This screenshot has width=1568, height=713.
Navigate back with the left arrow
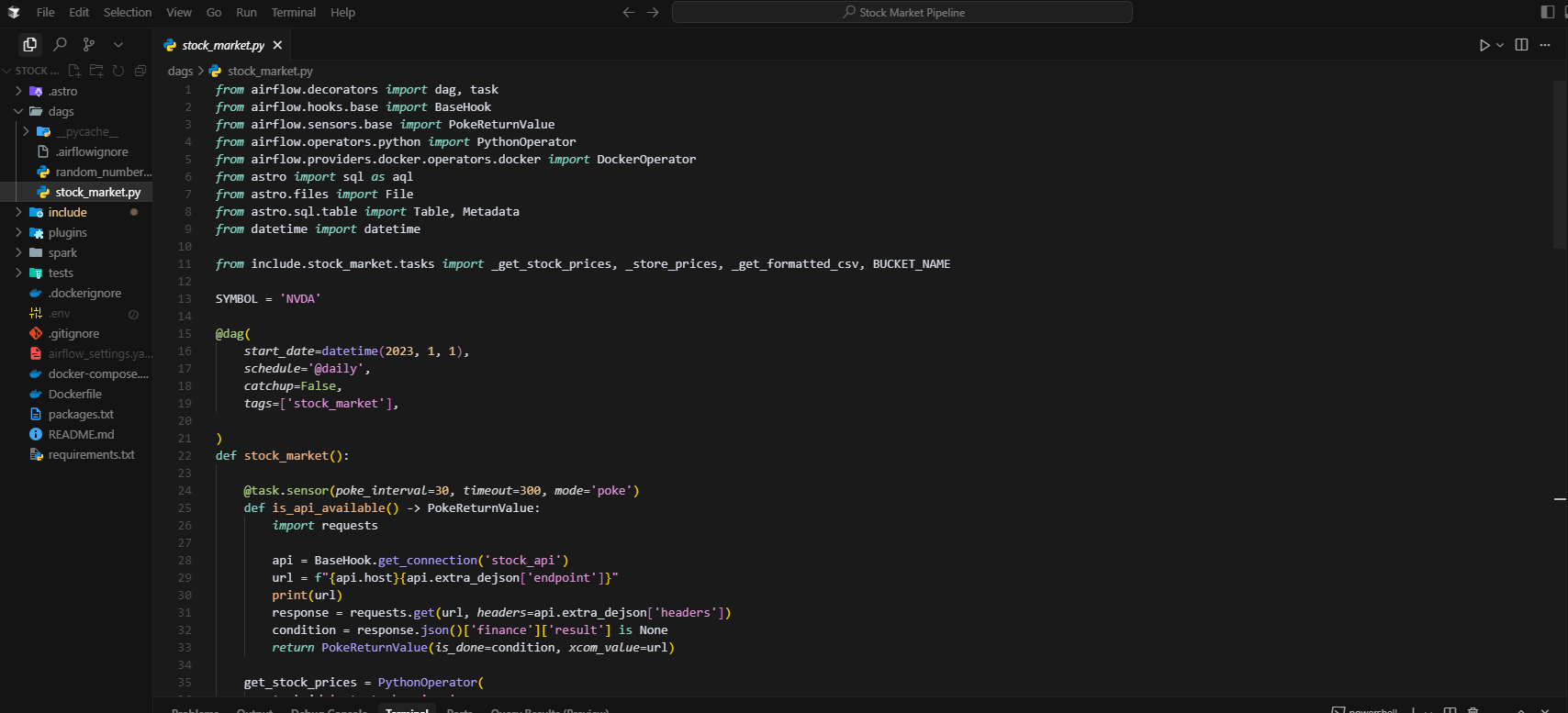[628, 12]
